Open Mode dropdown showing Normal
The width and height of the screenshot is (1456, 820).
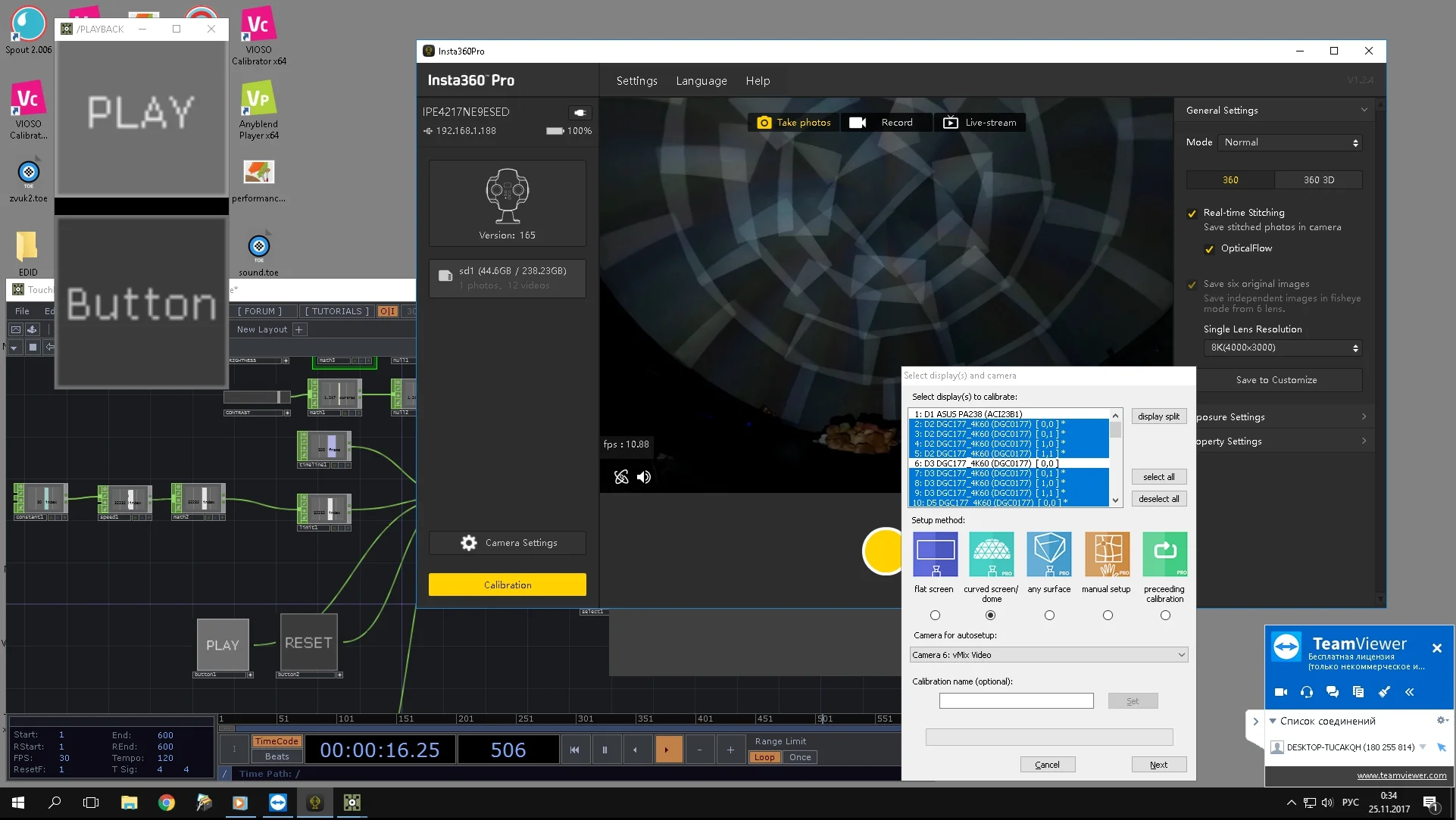(x=1289, y=142)
